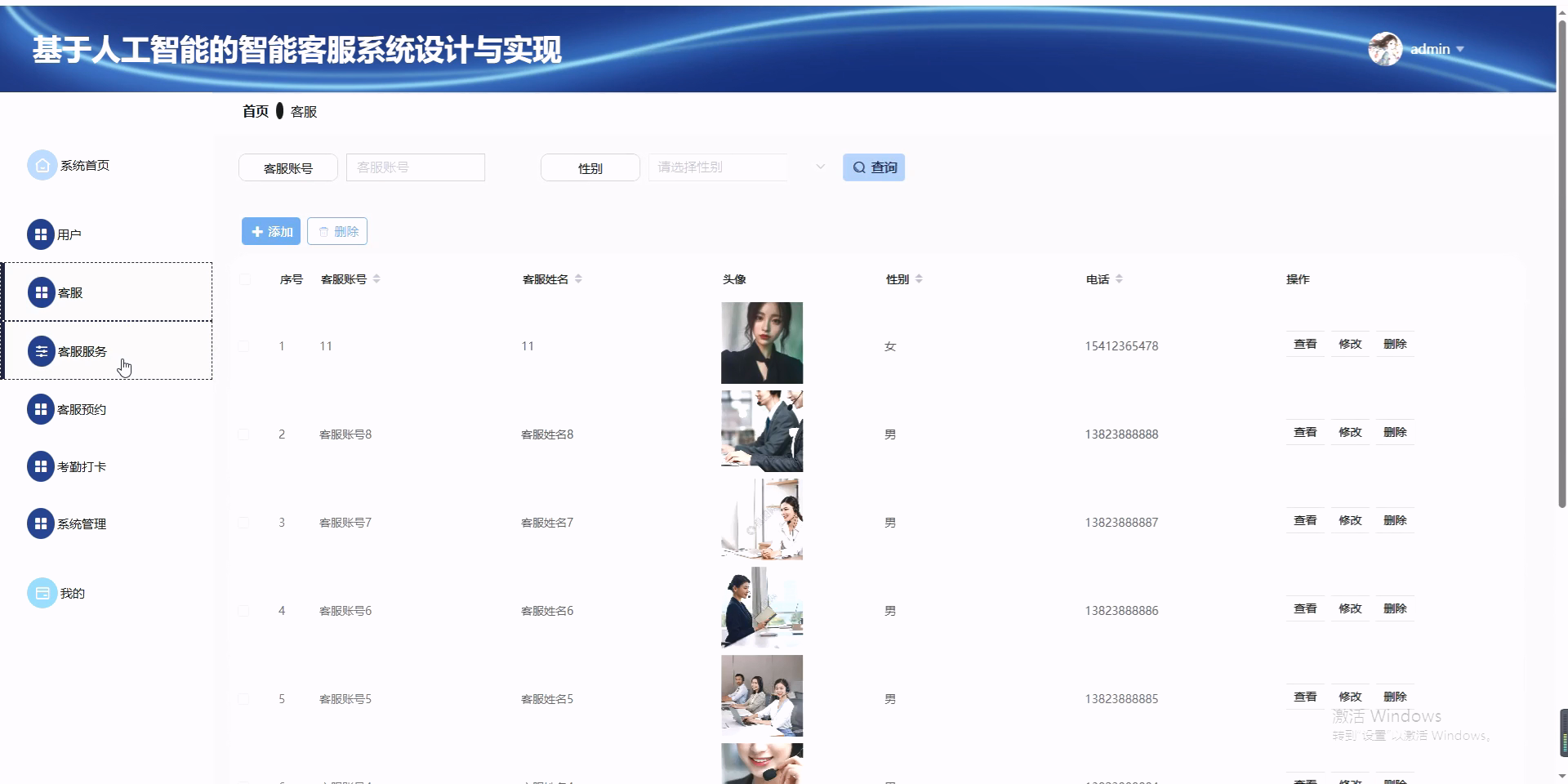1568x784 pixels.
Task: Click 删除 for 客服账号6 row
Action: pyautogui.click(x=1395, y=609)
